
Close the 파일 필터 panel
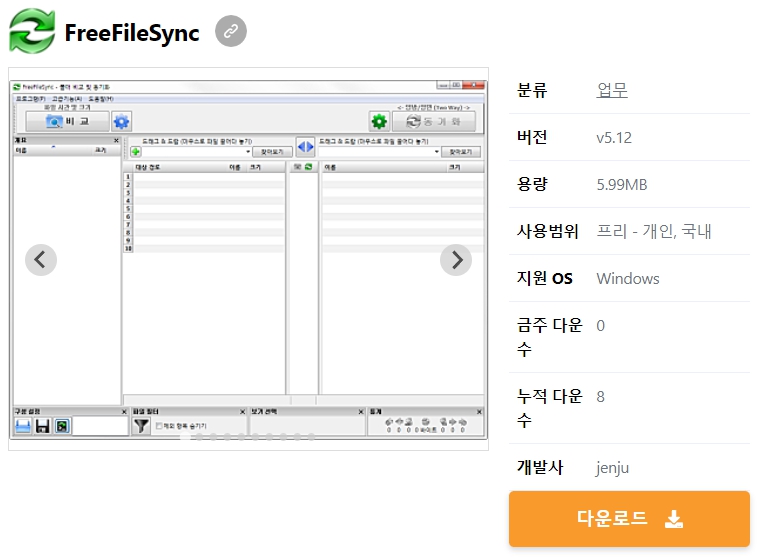pos(243,411)
